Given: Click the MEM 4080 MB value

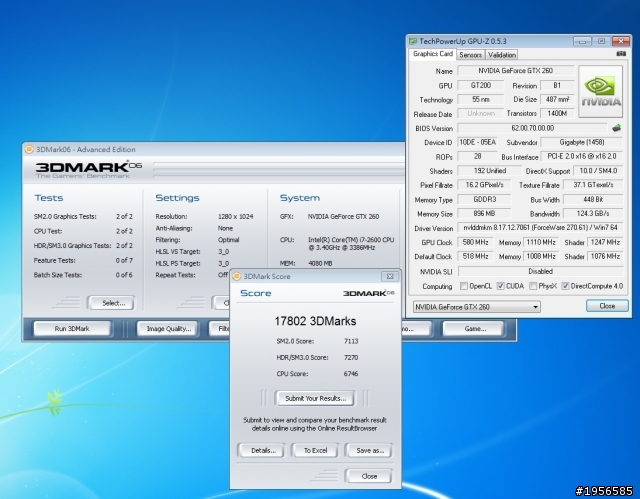Looking at the screenshot, I should coord(320,264).
